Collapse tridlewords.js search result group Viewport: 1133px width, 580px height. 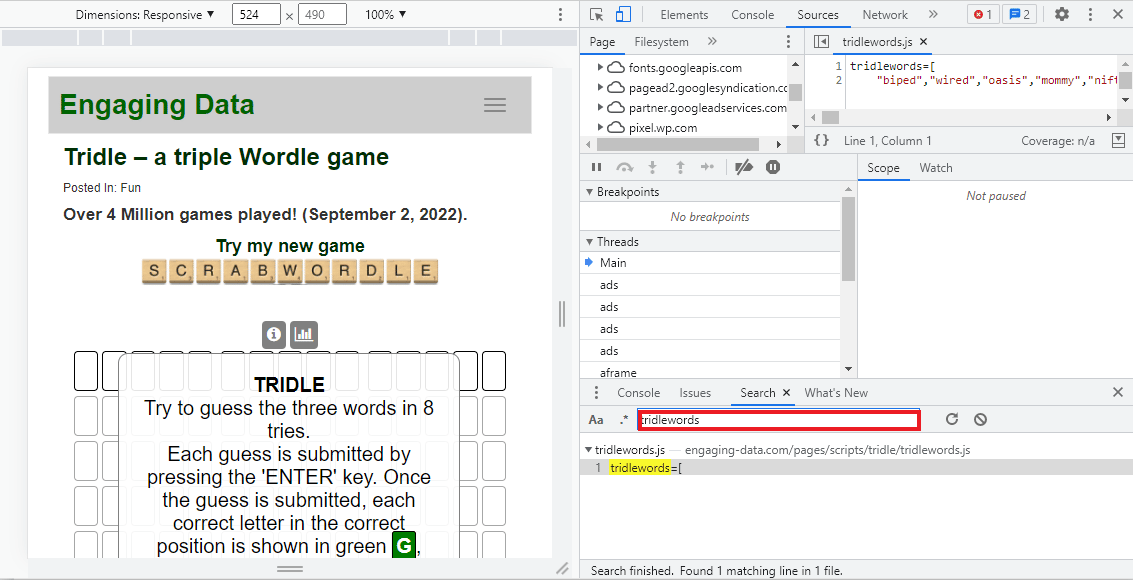pyautogui.click(x=588, y=450)
